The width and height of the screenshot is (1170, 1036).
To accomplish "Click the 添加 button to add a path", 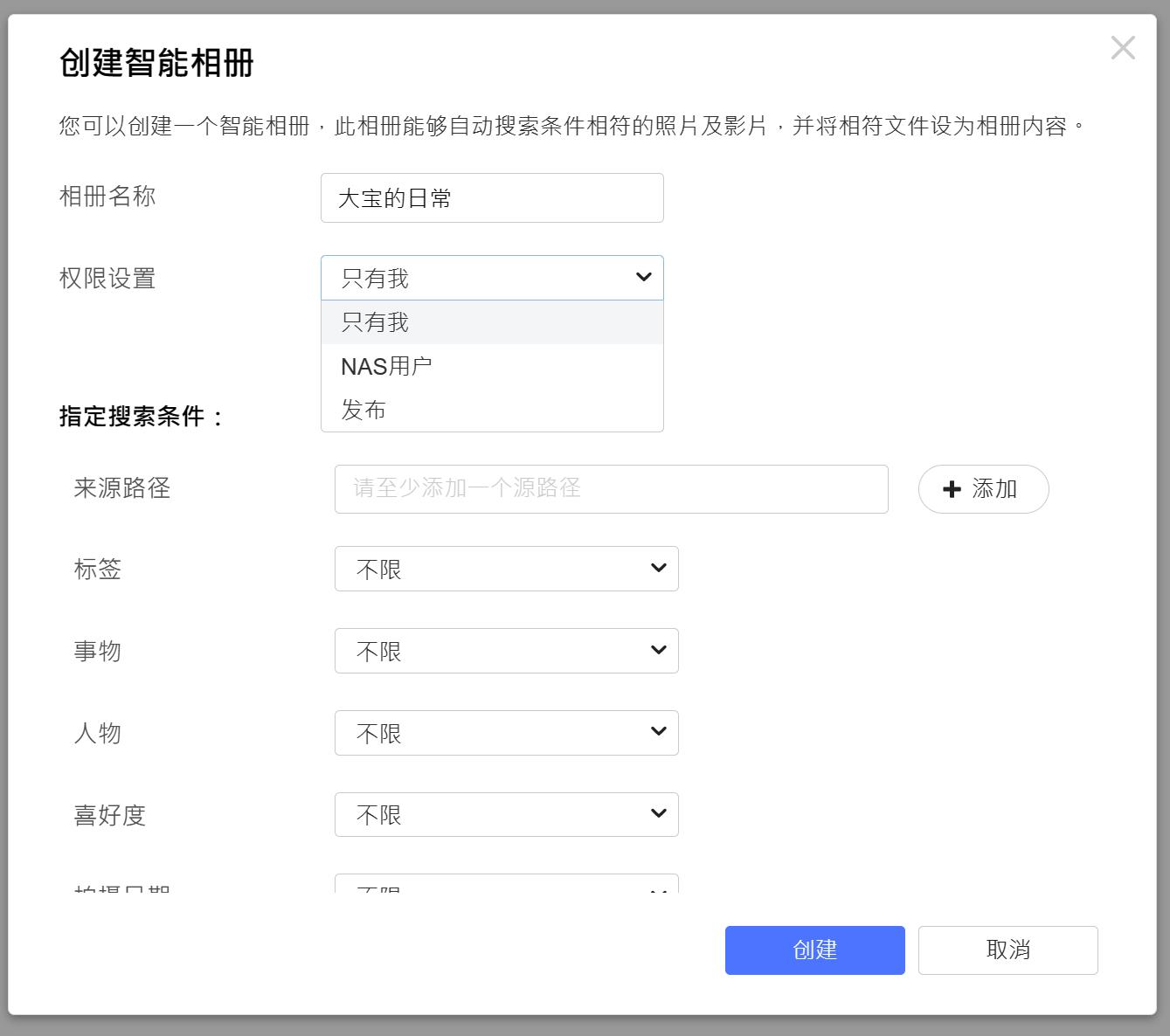I will pyautogui.click(x=982, y=489).
